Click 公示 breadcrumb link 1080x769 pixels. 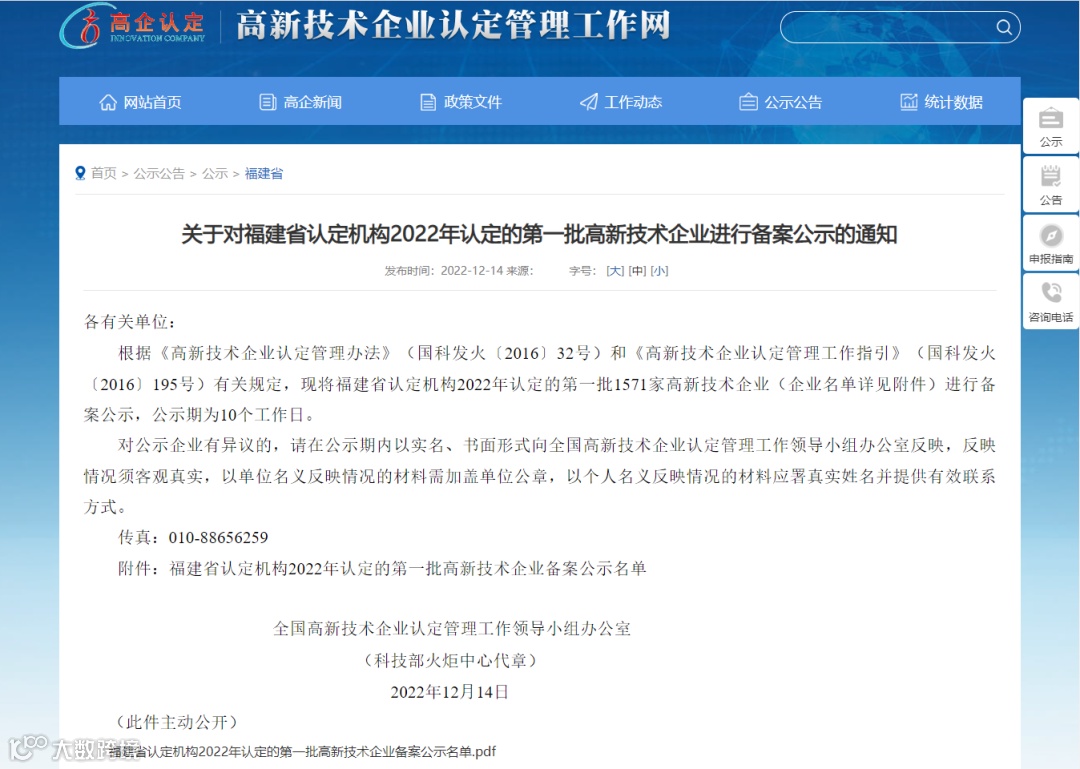coord(215,173)
